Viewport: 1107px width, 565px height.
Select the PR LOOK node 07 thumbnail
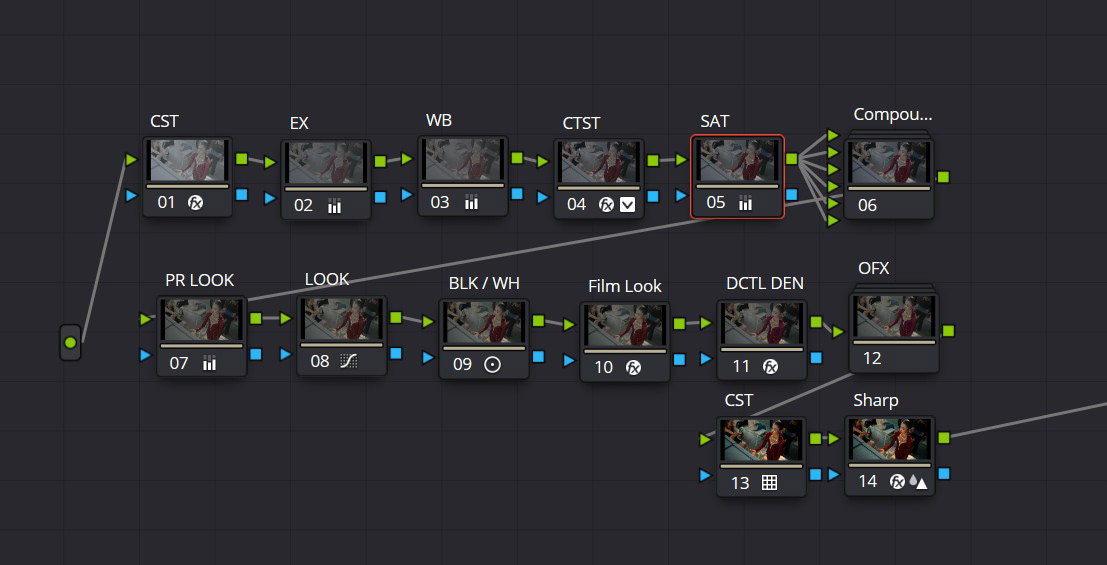201,320
